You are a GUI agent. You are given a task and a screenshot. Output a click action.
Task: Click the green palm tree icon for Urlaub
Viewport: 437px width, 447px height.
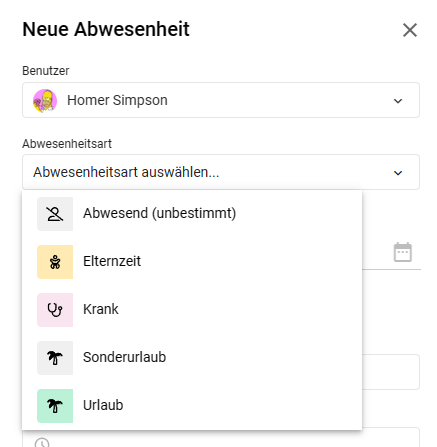[55, 406]
